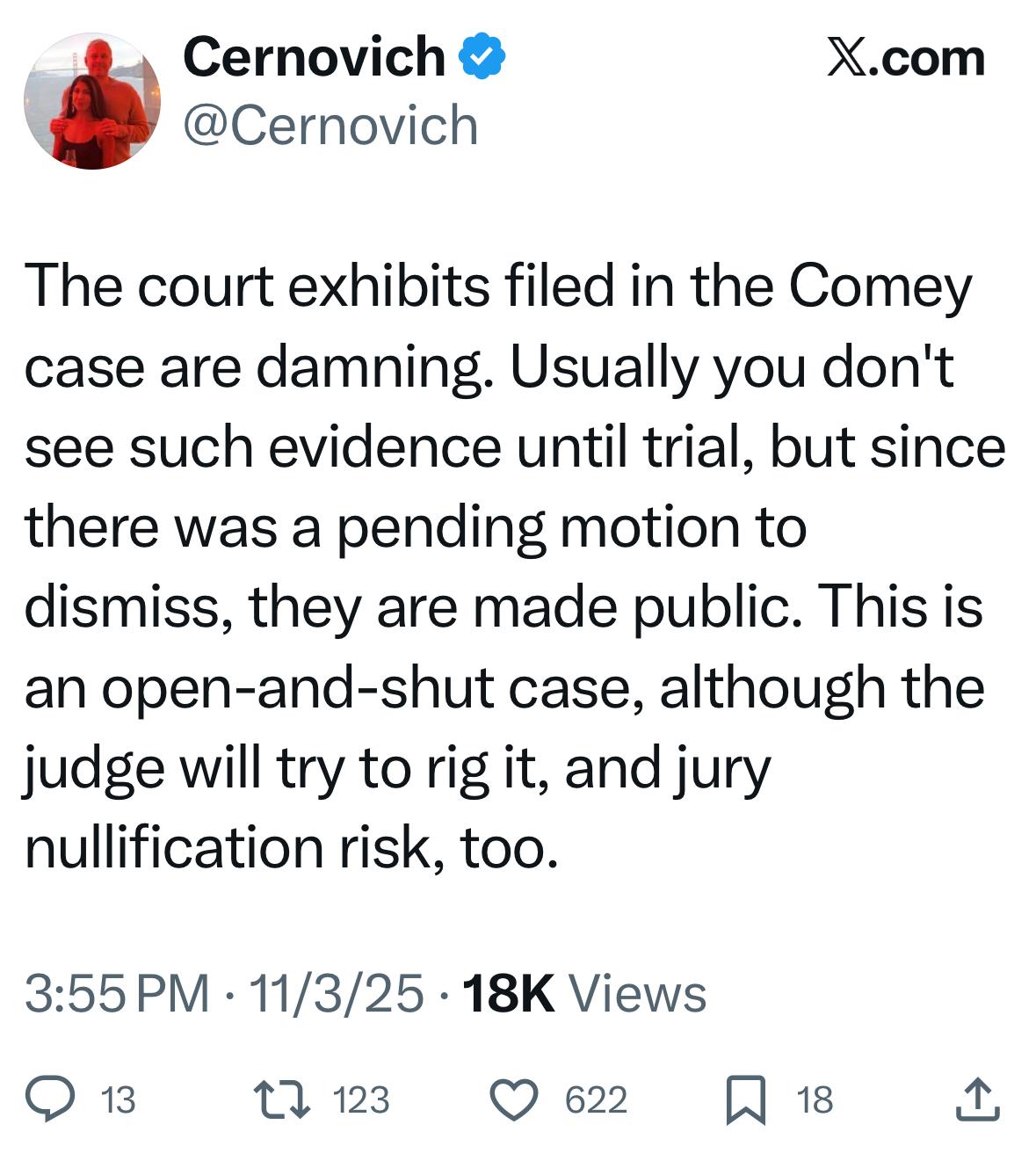Bookmark this tweet with the bookmark icon
The height and width of the screenshot is (1168, 1036).
[x=745, y=1102]
